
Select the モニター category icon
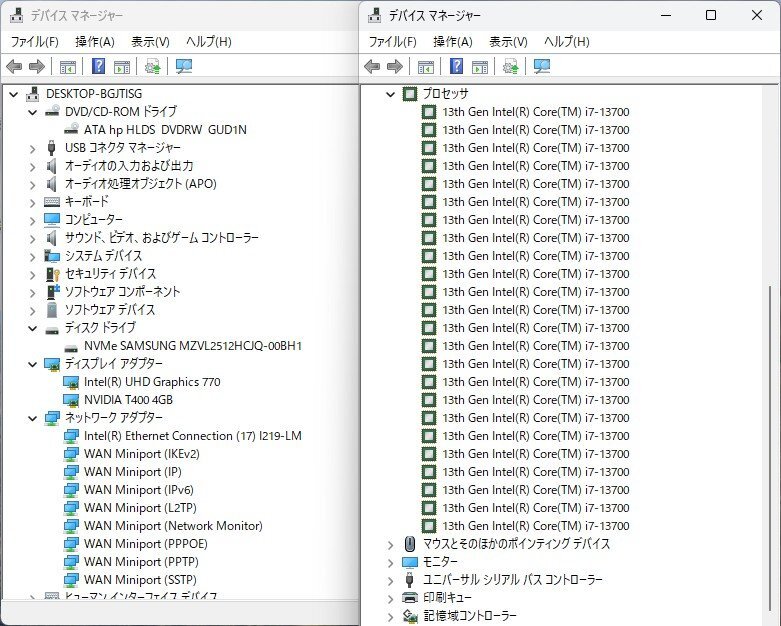tap(409, 562)
